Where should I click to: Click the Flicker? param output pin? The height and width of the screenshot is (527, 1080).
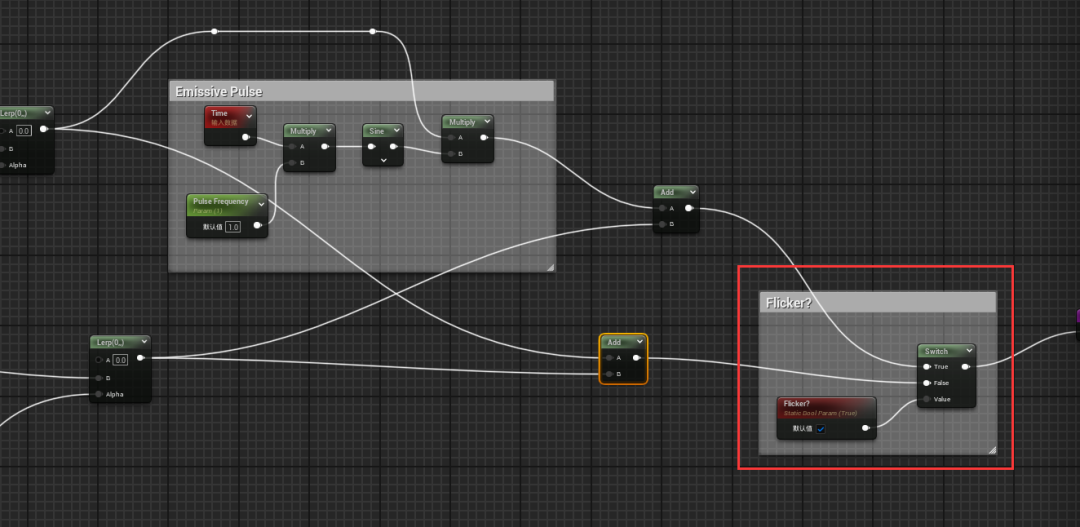click(866, 428)
